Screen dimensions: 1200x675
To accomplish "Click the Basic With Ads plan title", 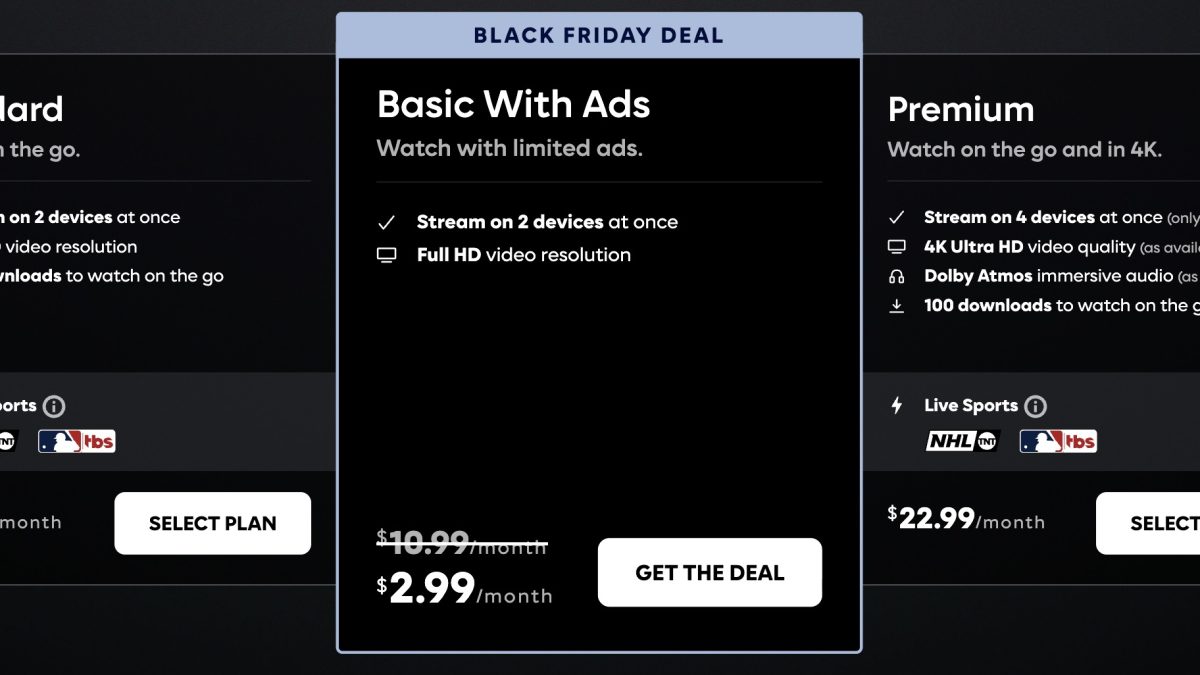I will (513, 105).
